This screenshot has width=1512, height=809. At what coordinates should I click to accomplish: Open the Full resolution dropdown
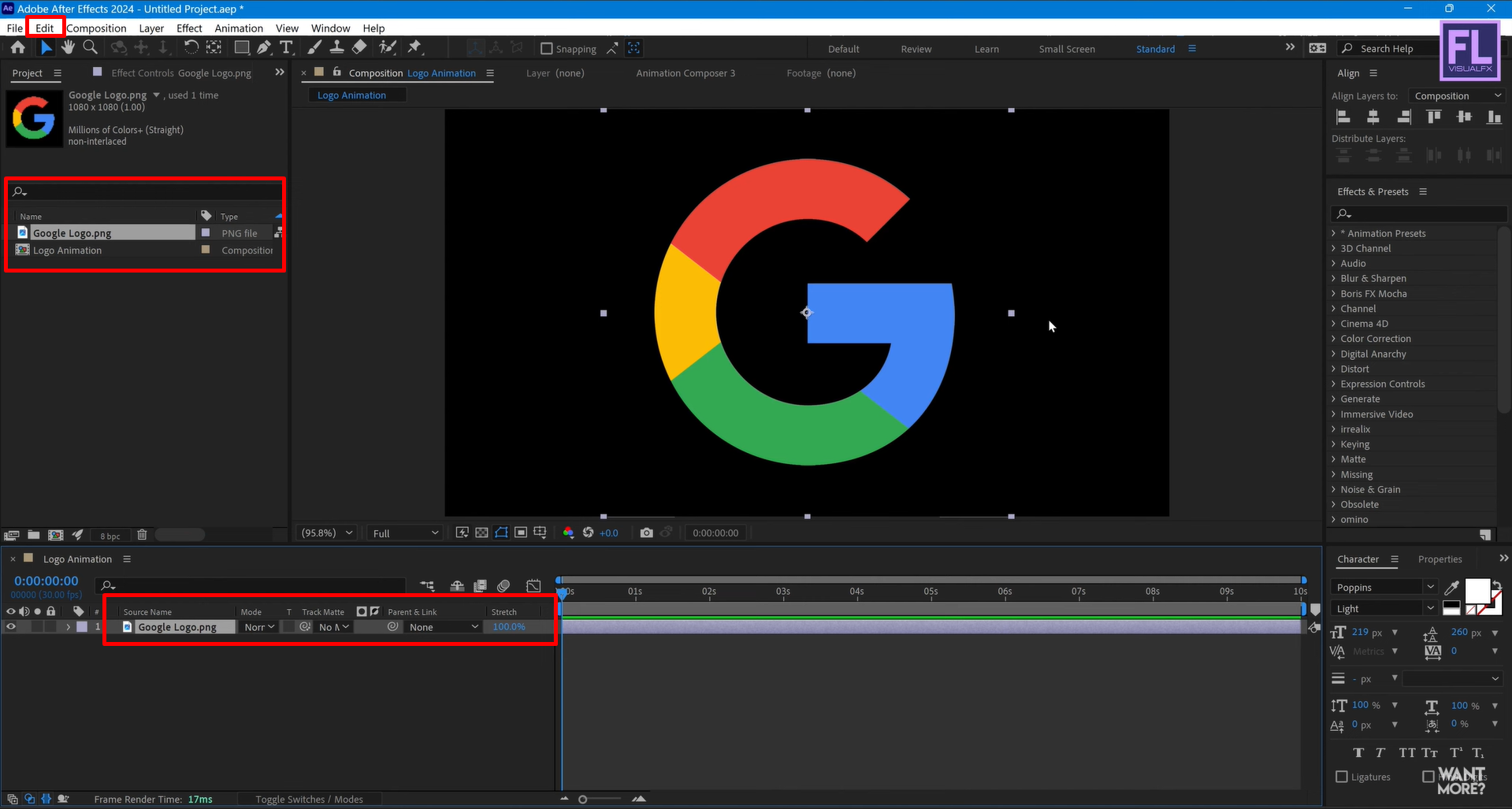(405, 533)
